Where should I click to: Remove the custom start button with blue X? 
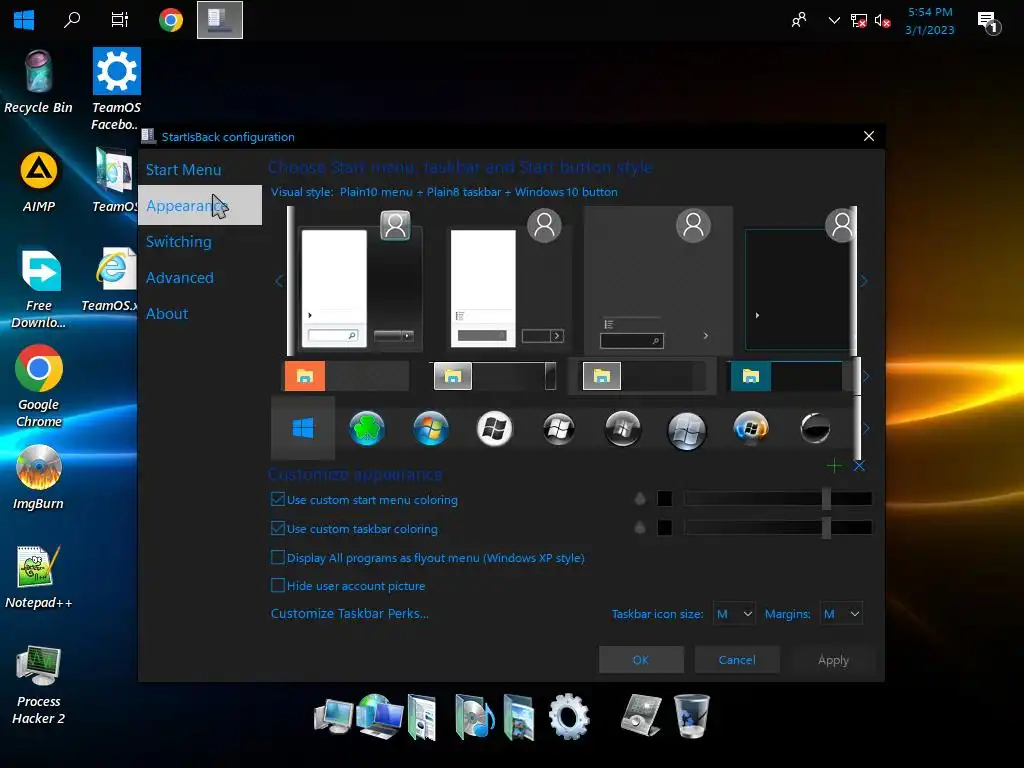[x=859, y=466]
